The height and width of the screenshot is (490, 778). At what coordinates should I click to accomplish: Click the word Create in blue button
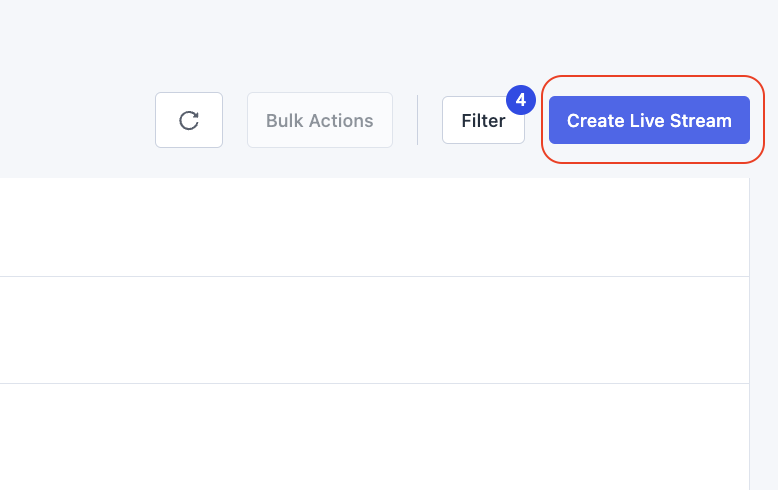[x=596, y=121]
